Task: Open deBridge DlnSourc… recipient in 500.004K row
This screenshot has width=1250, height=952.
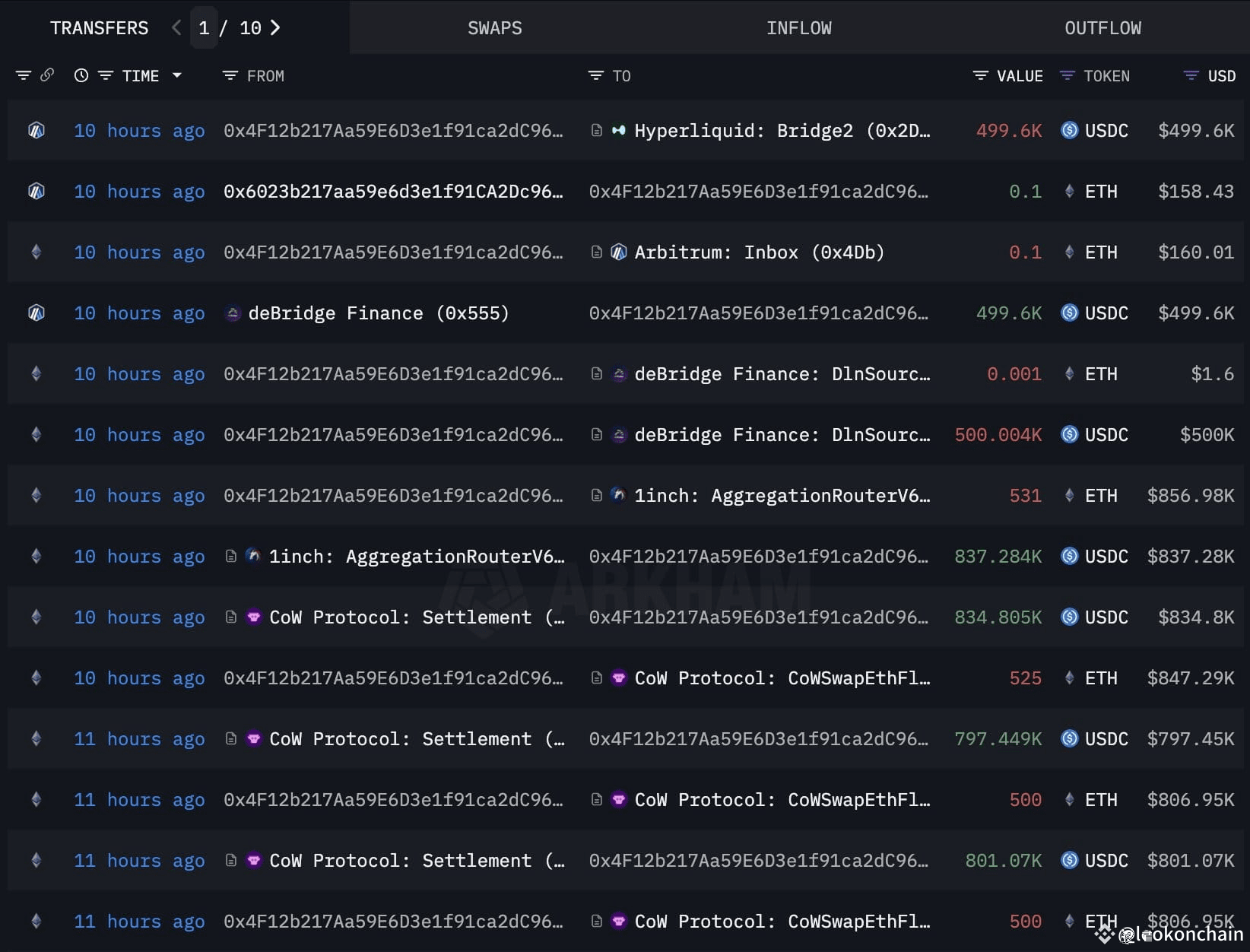Action: [x=782, y=435]
